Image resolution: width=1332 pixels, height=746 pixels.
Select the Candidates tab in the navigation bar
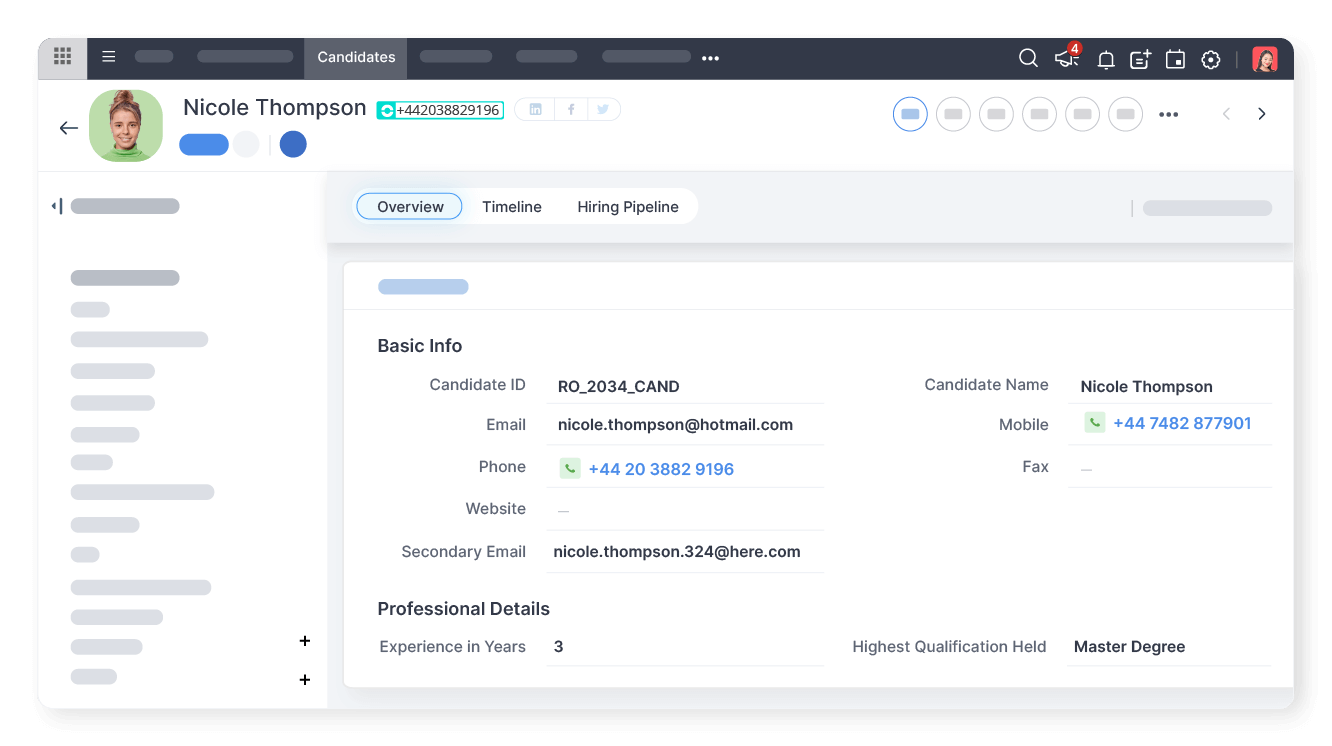coord(355,57)
